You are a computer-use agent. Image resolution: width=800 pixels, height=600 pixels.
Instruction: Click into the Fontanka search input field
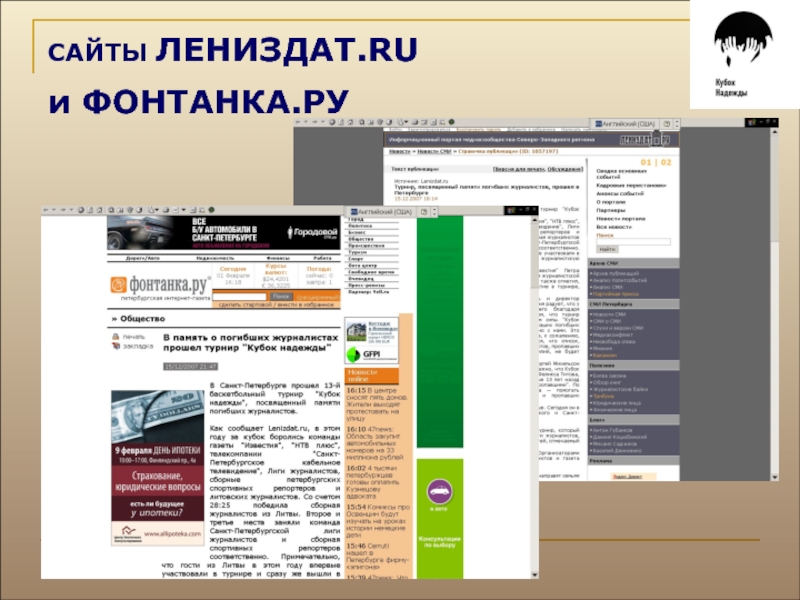tap(240, 296)
